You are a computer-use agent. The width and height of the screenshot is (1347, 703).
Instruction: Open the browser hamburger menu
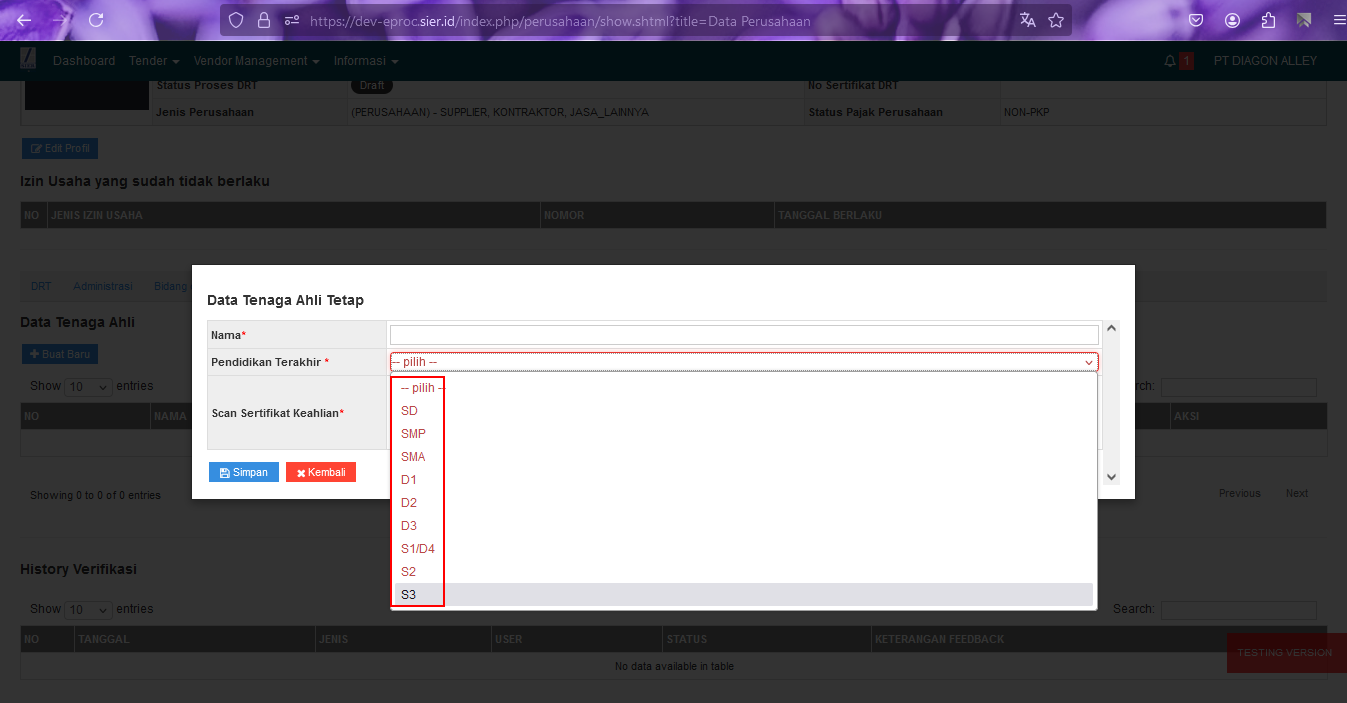(x=1339, y=20)
